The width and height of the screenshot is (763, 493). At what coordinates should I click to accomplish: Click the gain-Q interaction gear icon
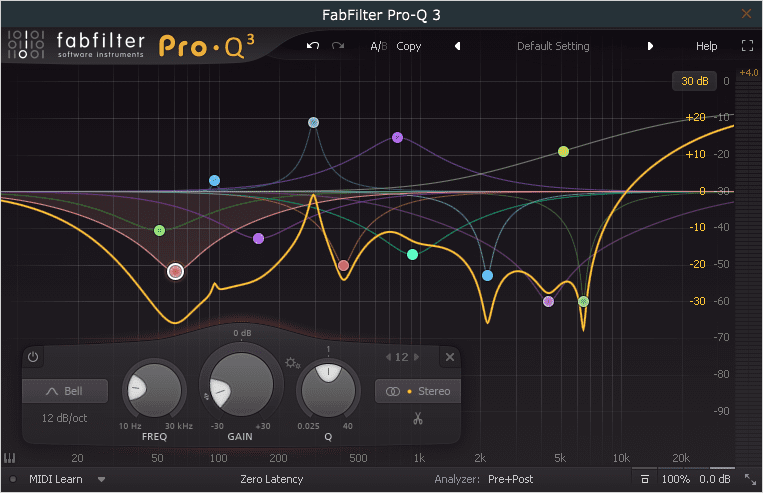click(291, 363)
